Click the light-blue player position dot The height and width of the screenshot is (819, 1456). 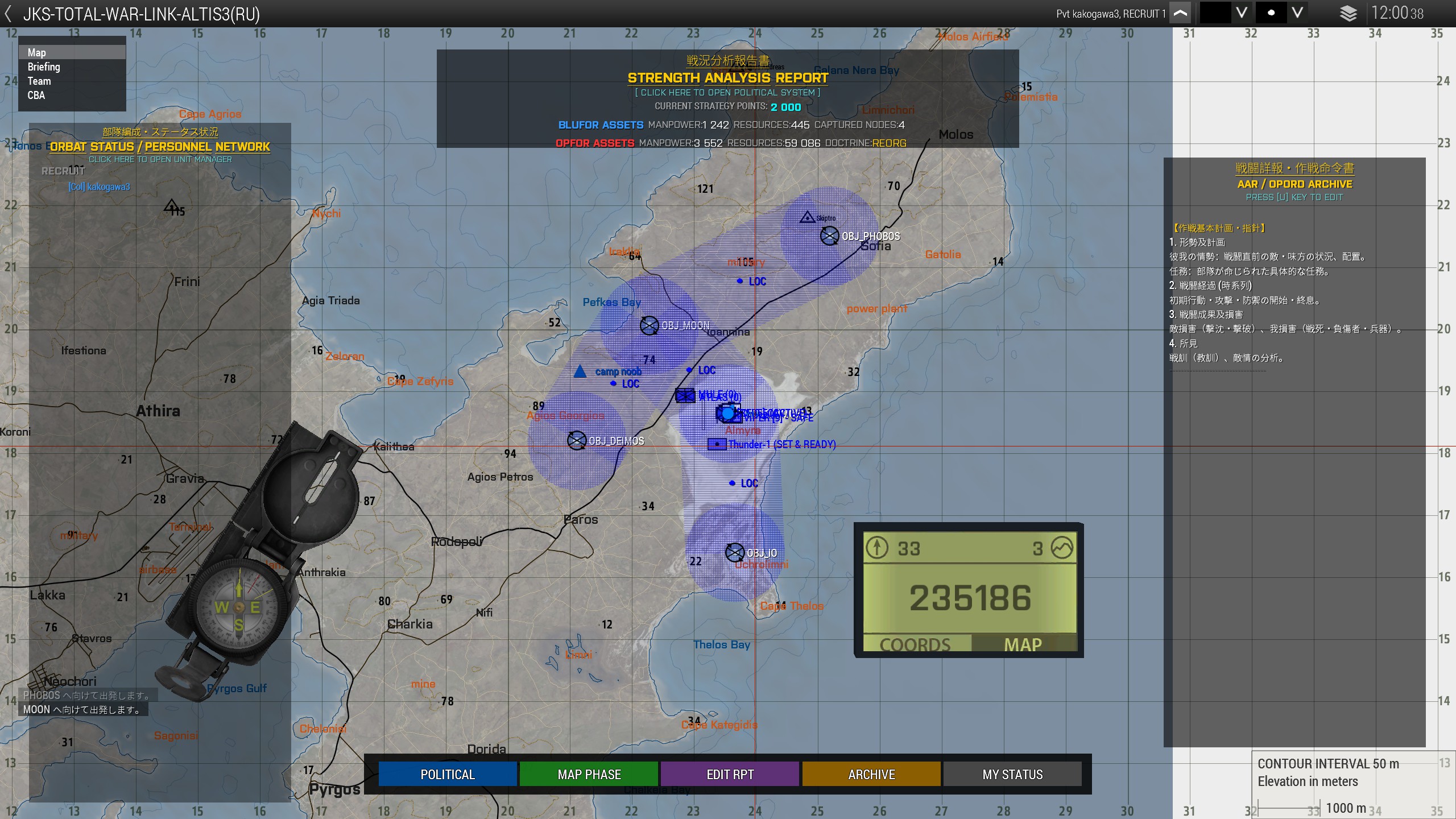click(727, 413)
